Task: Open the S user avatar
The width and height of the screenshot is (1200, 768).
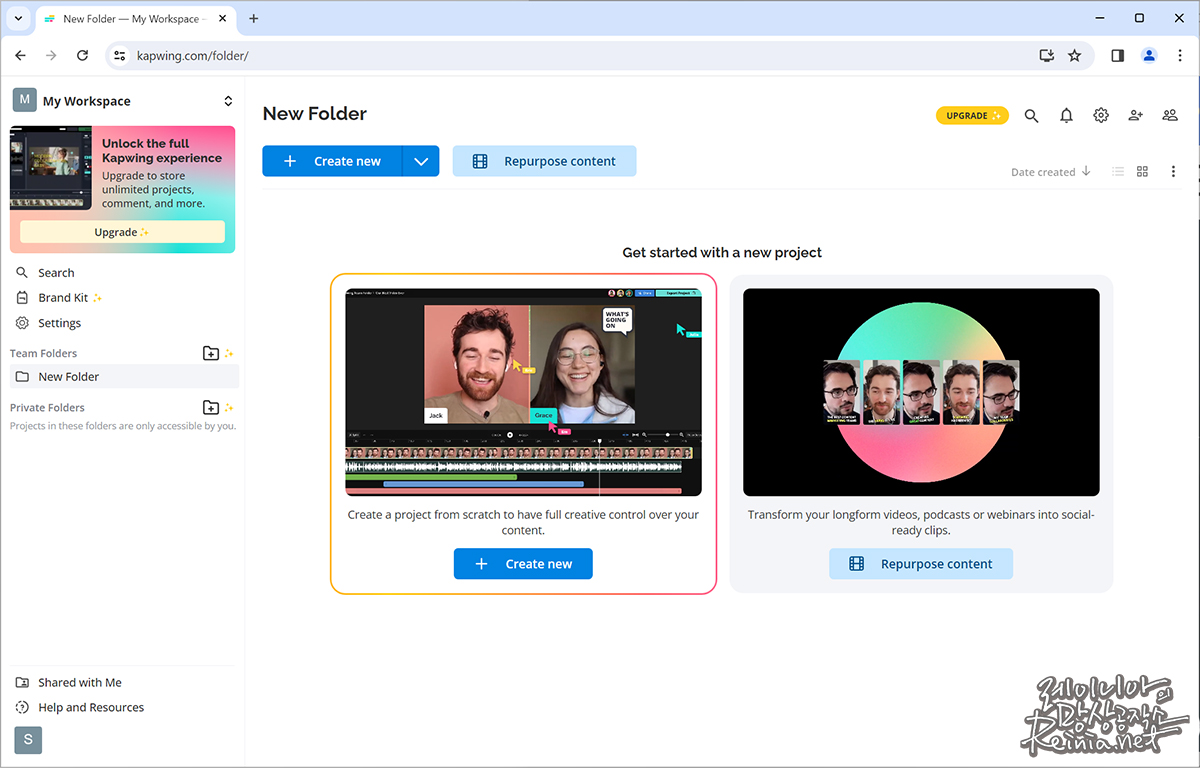Action: click(28, 740)
